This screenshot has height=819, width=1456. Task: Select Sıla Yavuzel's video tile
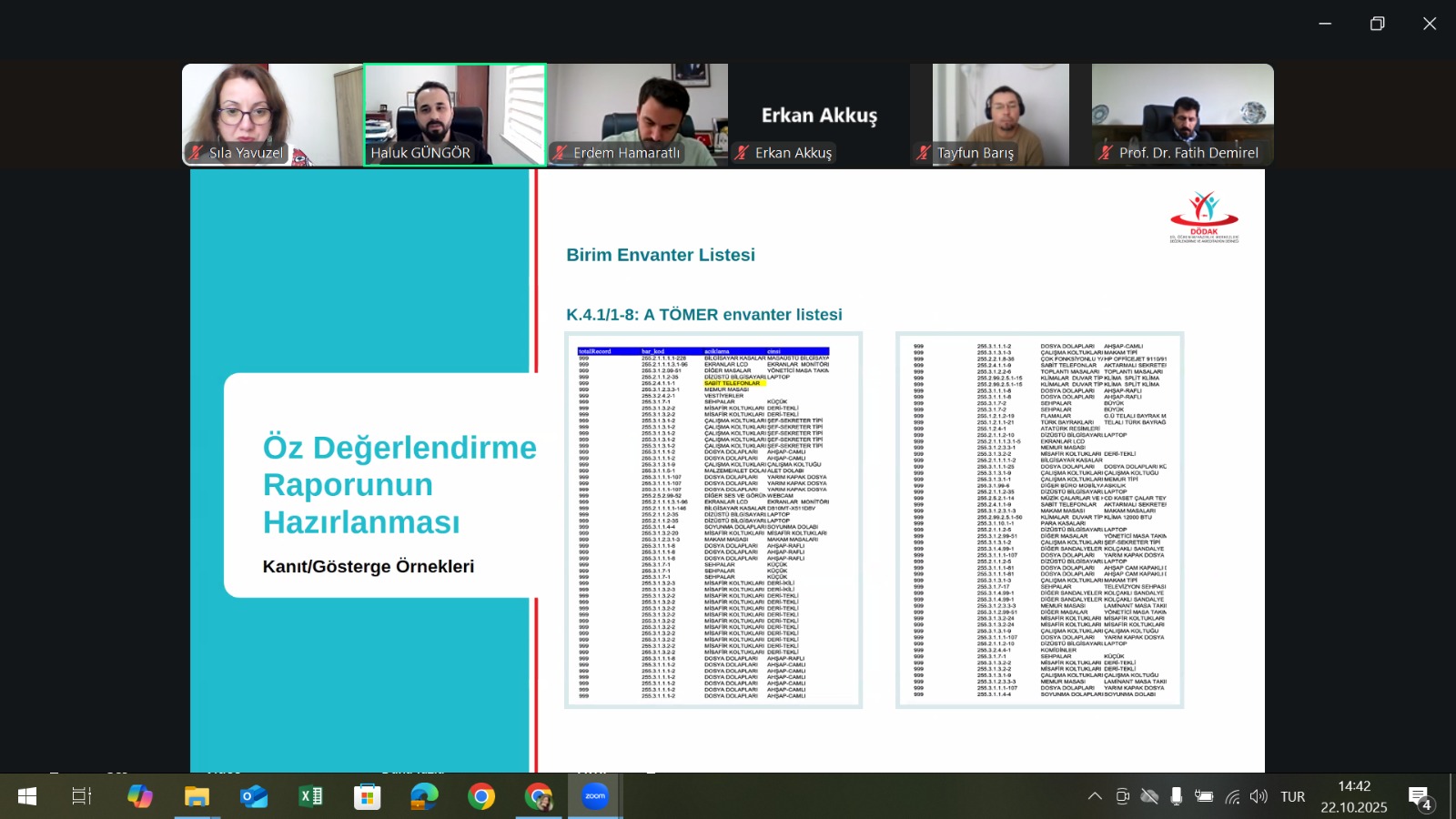[x=272, y=115]
